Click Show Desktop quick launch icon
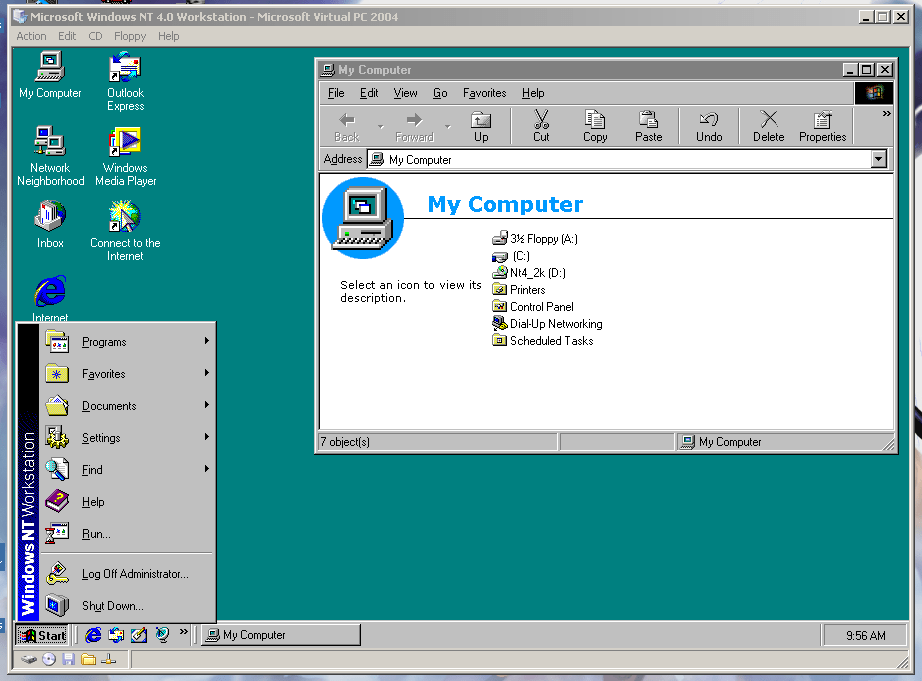The height and width of the screenshot is (681, 922). [x=139, y=635]
